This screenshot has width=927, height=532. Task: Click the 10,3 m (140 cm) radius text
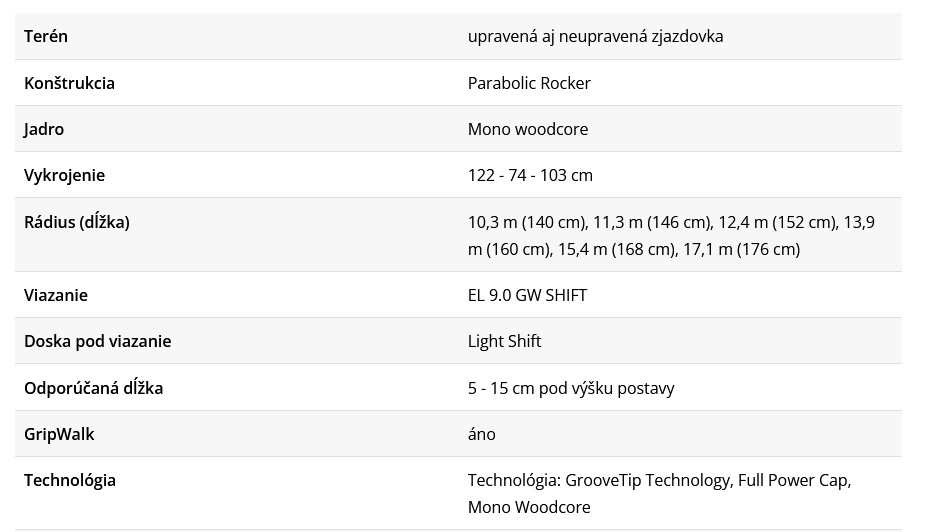point(526,222)
